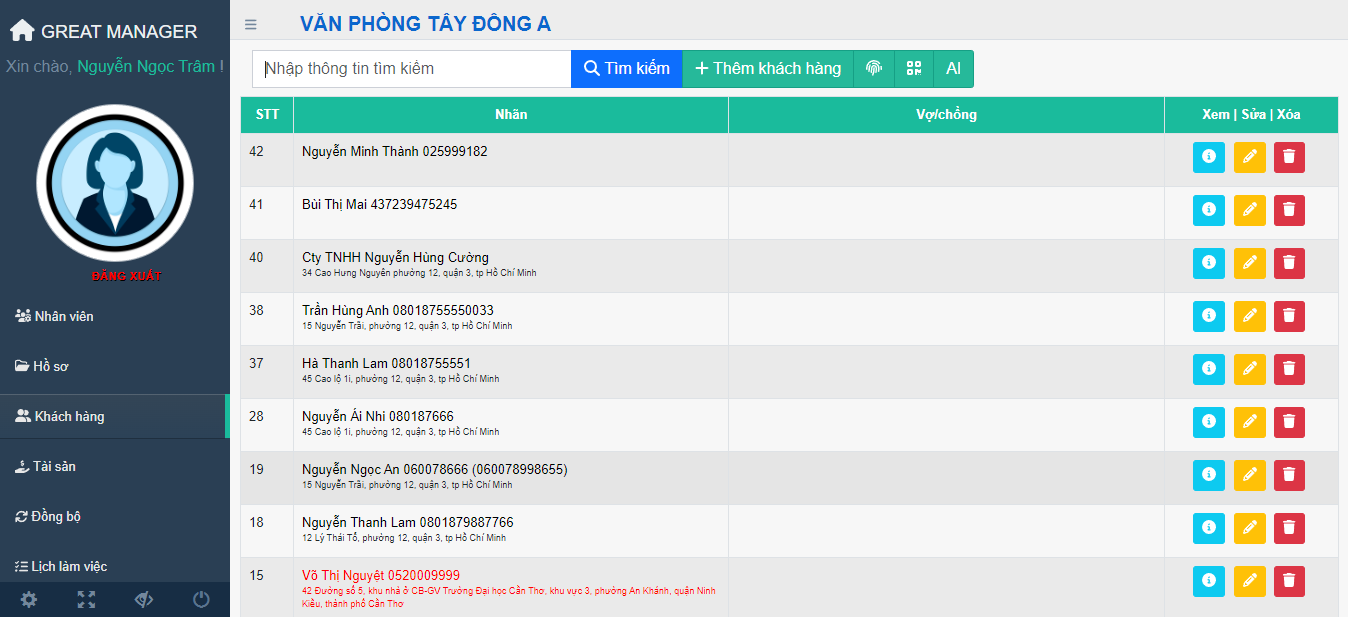Click the AI button in toolbar
Viewport: 1348px width, 617px height.
[x=953, y=69]
